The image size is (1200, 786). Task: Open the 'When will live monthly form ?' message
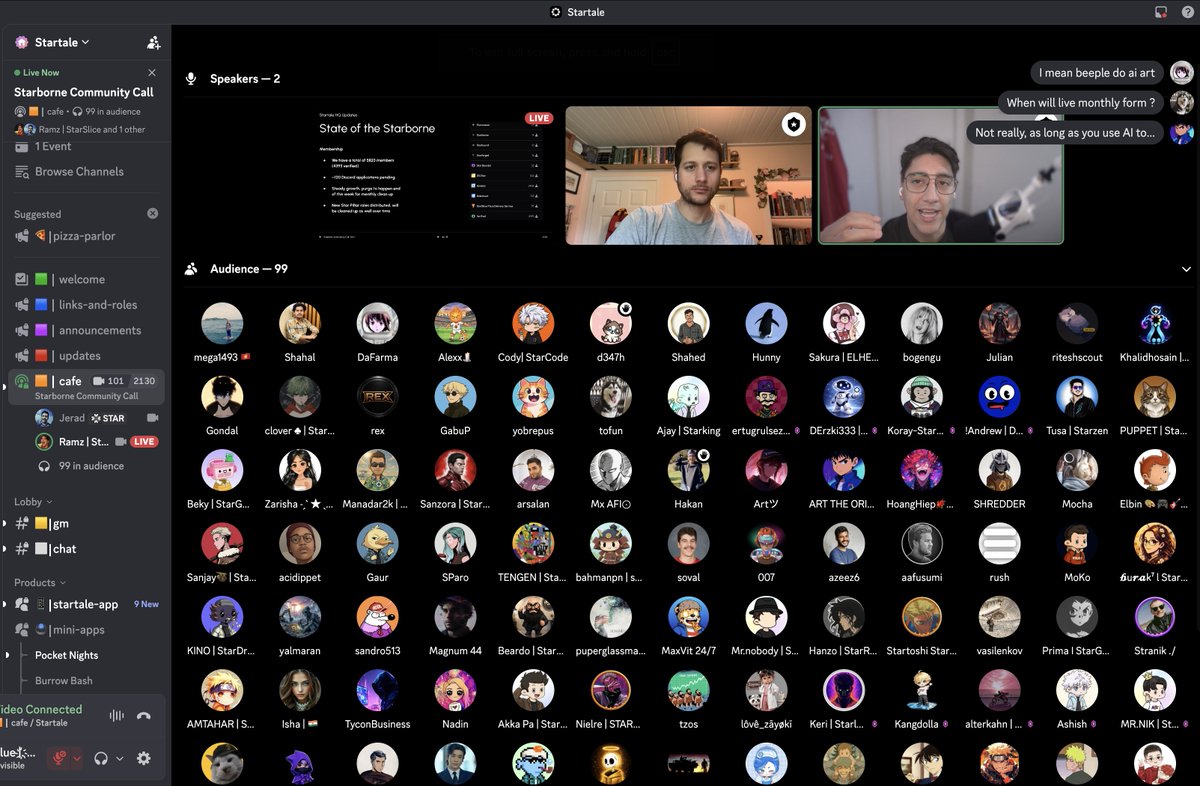click(1081, 102)
